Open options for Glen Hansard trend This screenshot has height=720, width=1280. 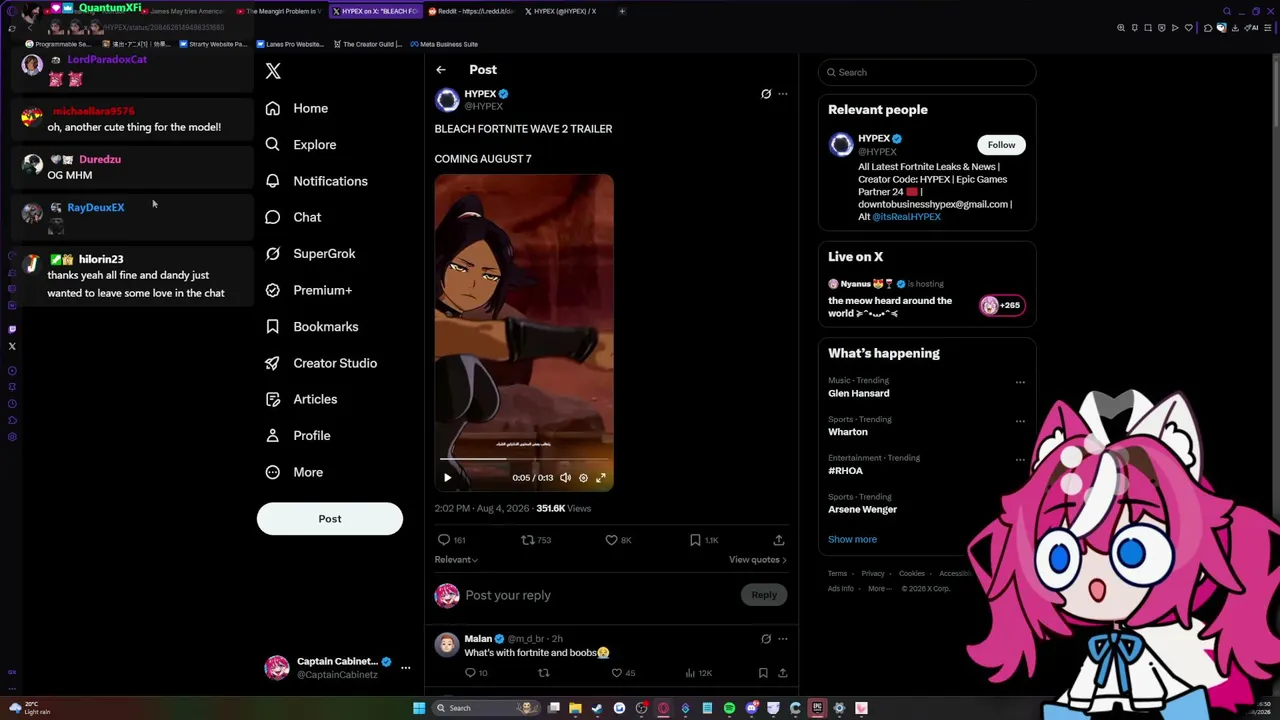[x=1020, y=382]
